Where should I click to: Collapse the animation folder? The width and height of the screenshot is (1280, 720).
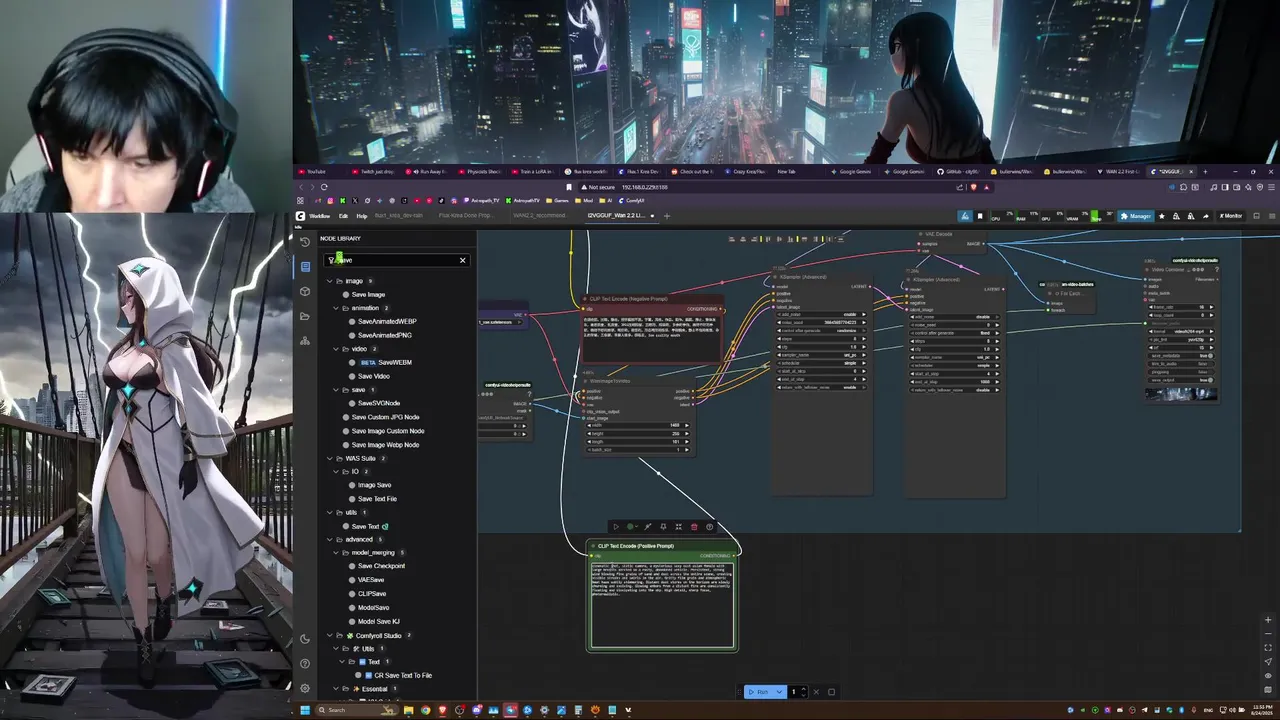point(335,308)
